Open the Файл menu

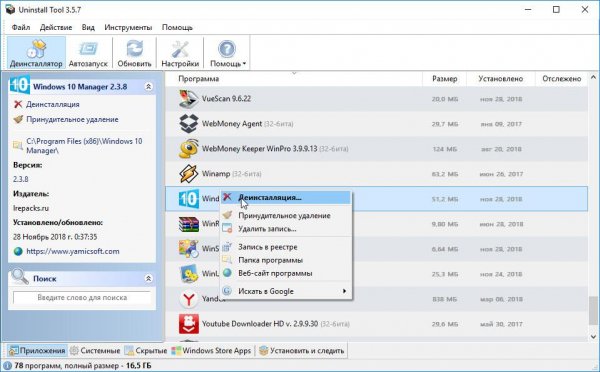pyautogui.click(x=21, y=27)
